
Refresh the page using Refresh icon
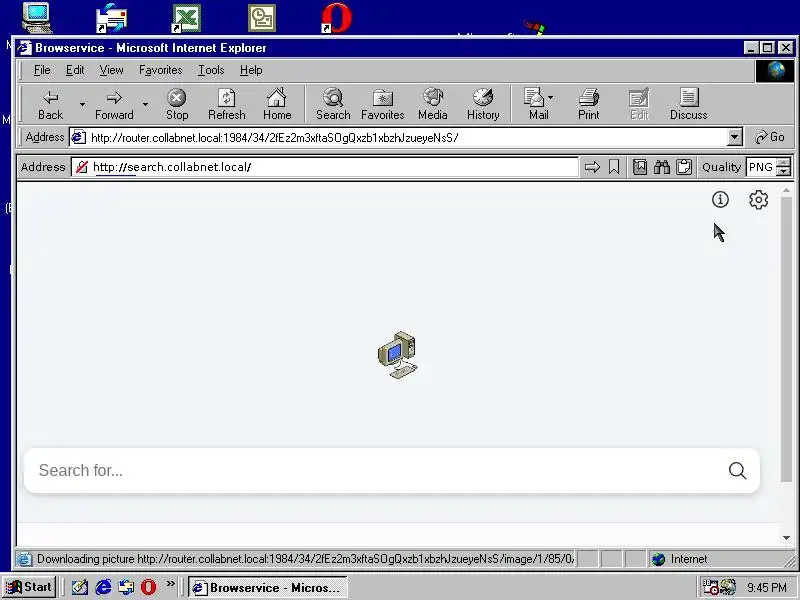(x=227, y=105)
